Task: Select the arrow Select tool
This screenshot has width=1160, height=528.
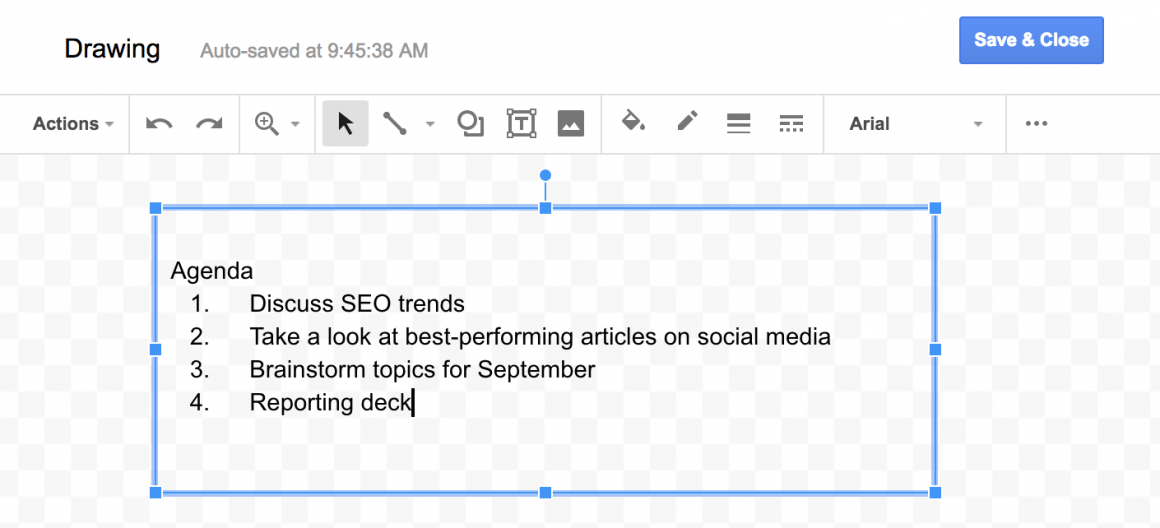Action: click(x=345, y=123)
